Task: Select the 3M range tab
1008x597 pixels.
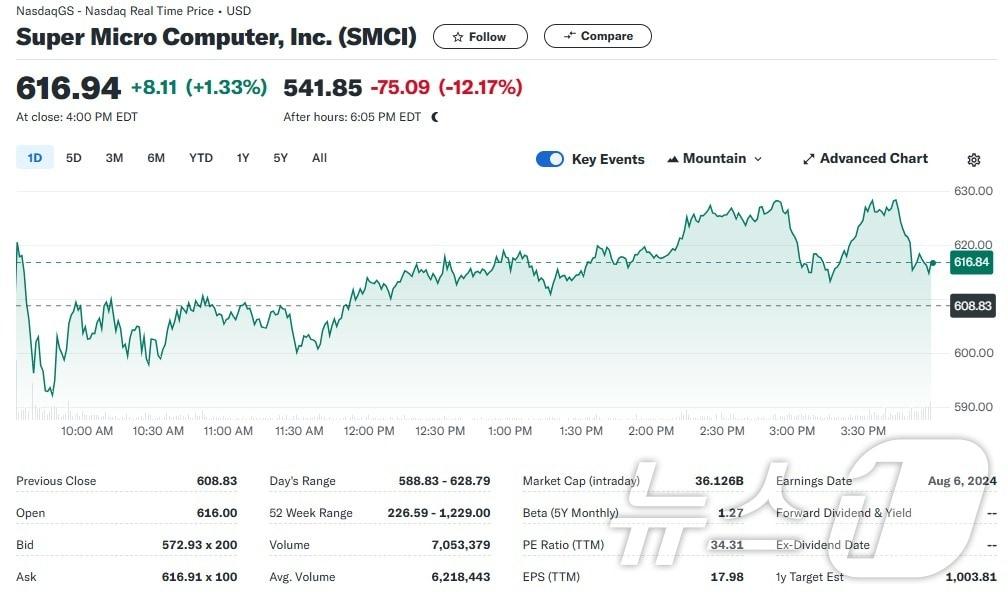Action: pyautogui.click(x=114, y=158)
